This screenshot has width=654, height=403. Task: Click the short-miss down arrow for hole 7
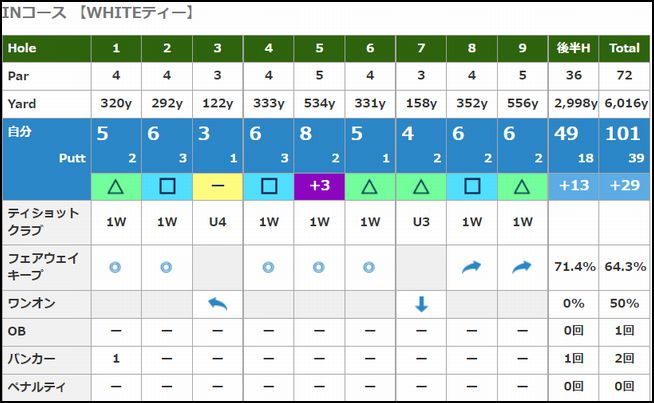[x=421, y=304]
